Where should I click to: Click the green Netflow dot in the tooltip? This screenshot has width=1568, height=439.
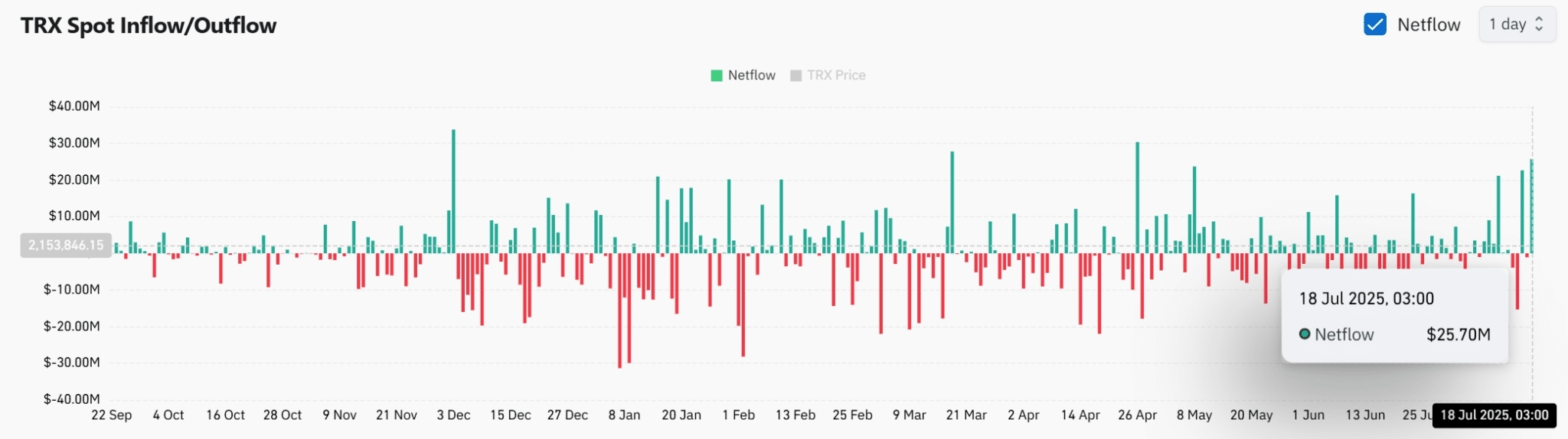[1305, 334]
